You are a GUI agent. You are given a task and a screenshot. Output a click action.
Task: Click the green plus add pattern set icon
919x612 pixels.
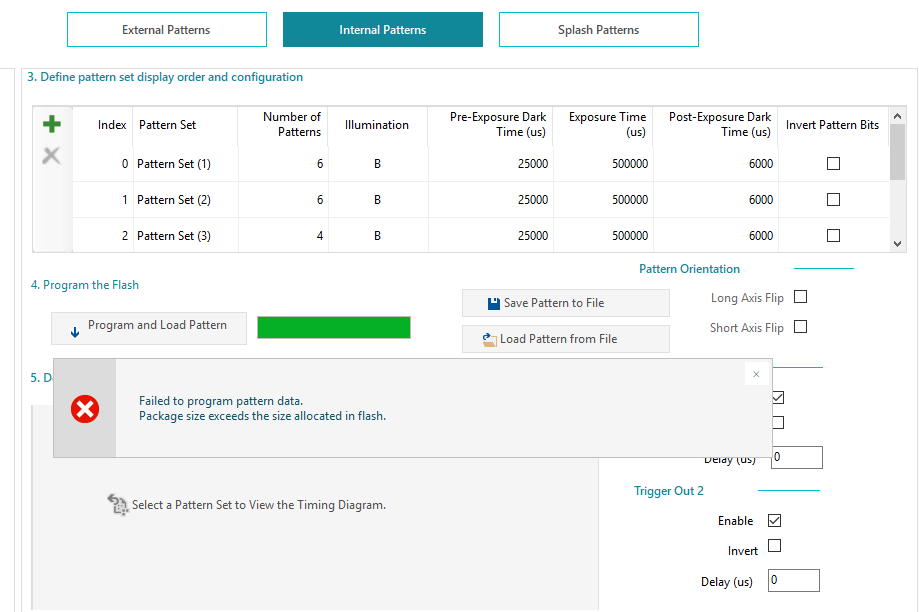[x=52, y=125]
